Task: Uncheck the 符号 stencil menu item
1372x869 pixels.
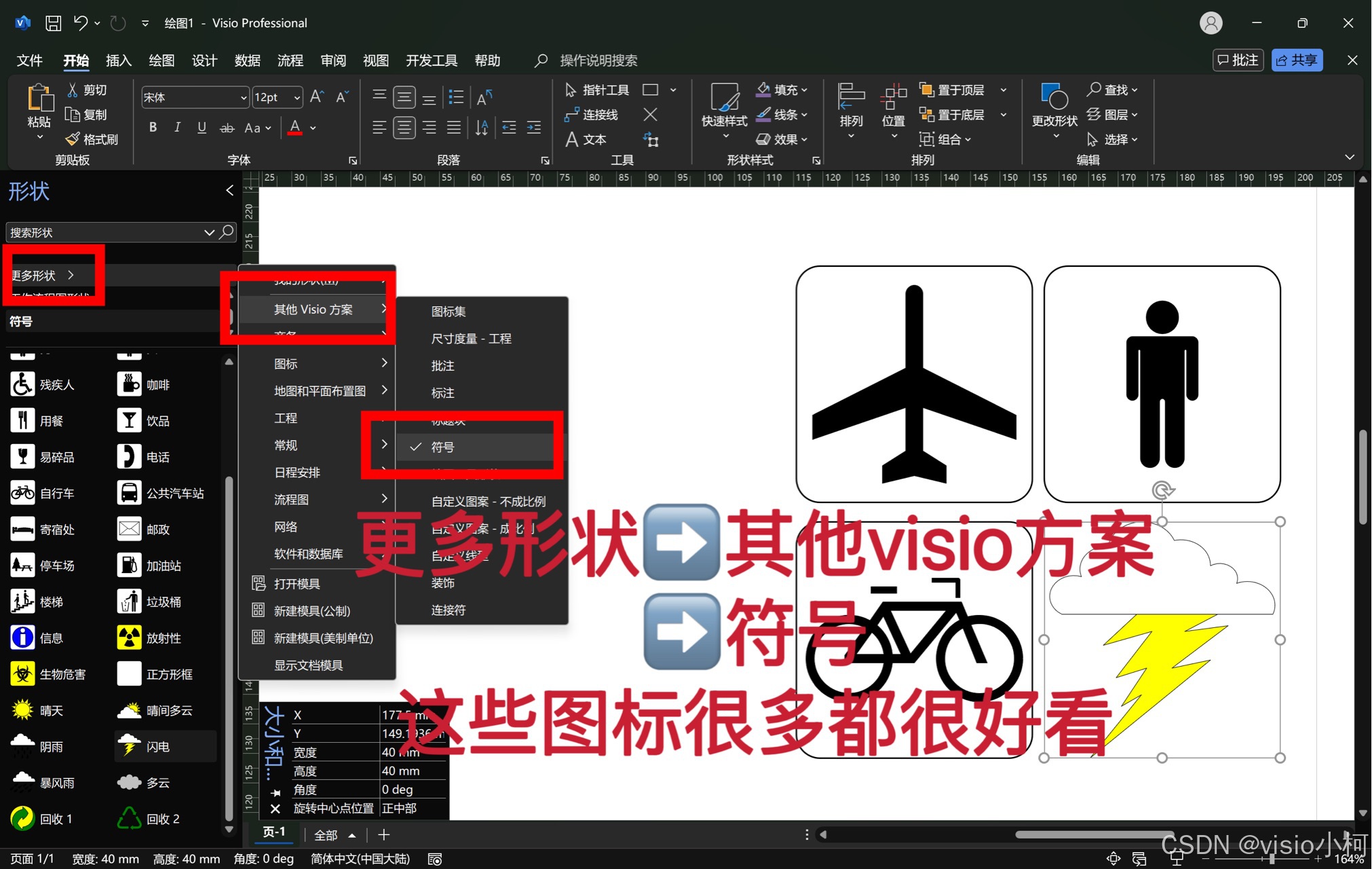Action: tap(442, 447)
